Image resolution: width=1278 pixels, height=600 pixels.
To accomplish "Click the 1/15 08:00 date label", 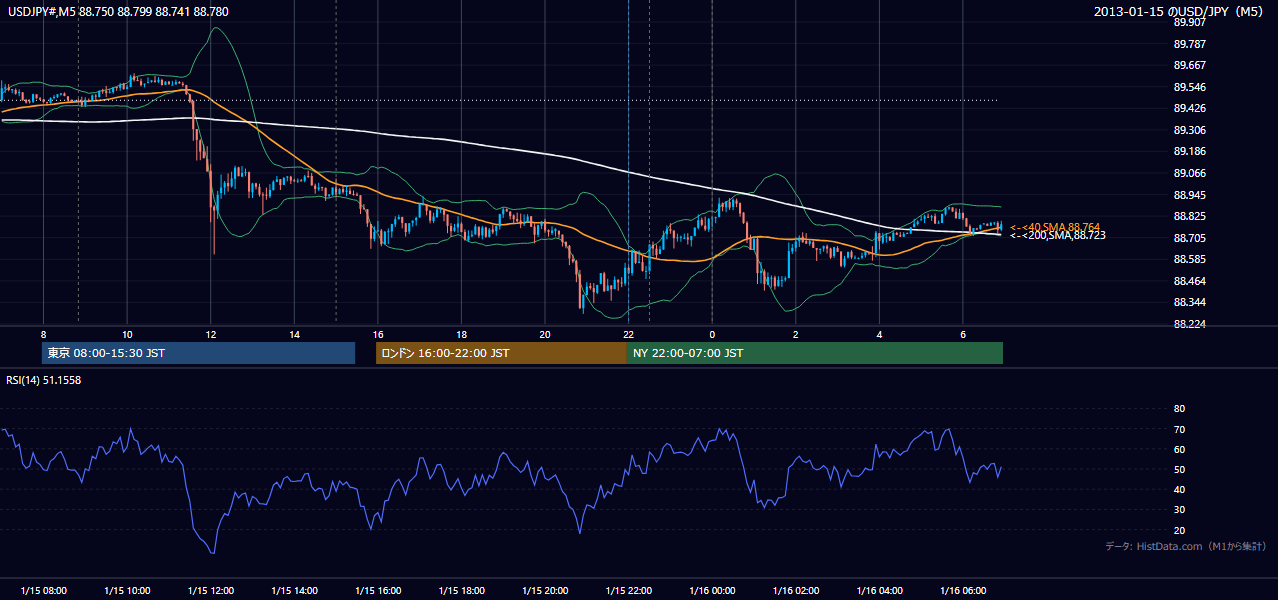I will (43, 591).
